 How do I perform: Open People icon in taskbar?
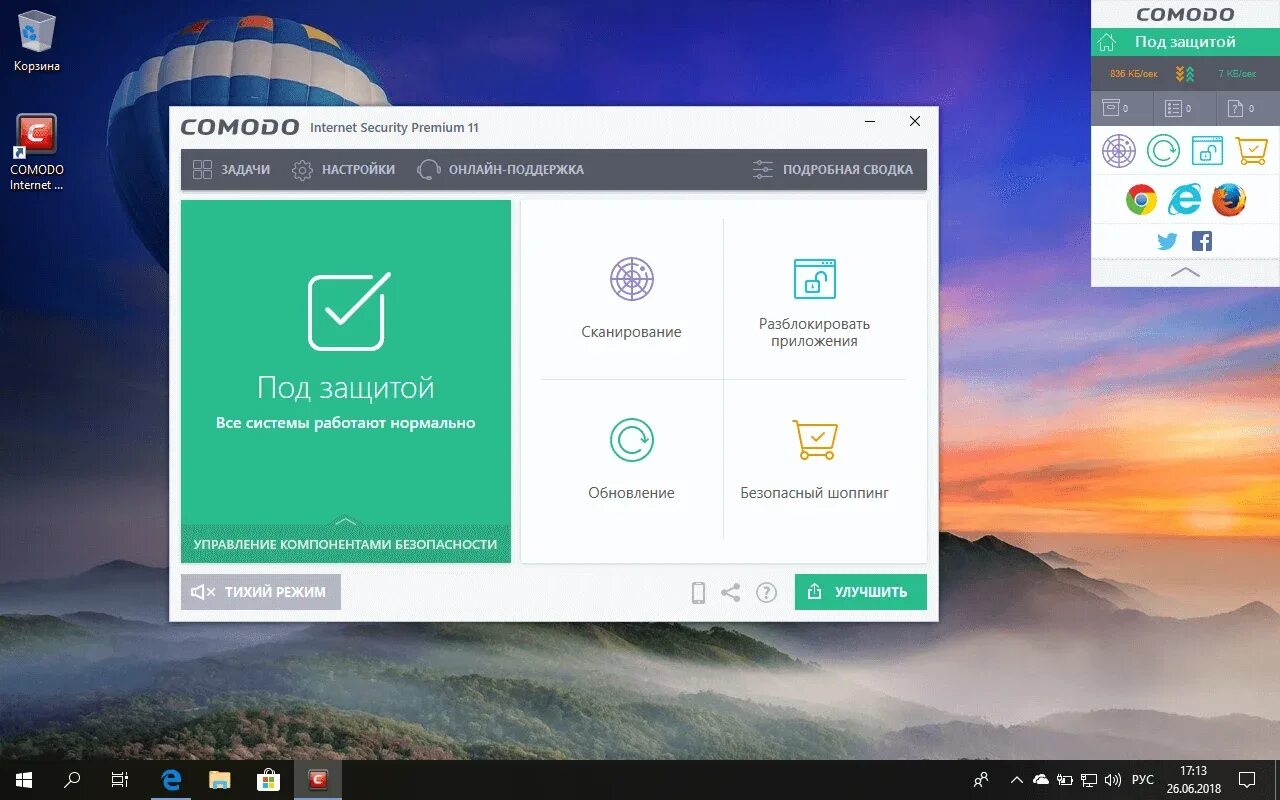pos(981,780)
